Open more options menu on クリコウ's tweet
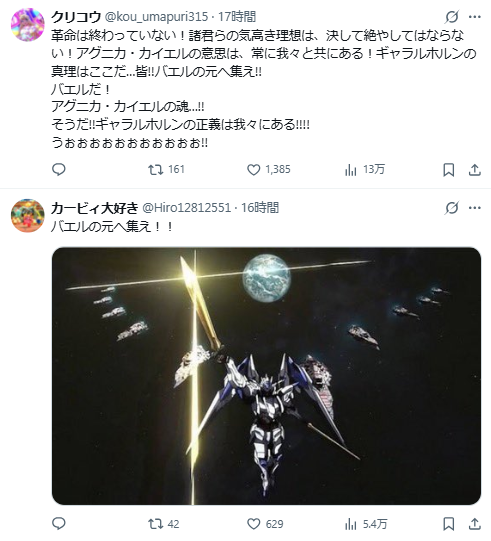This screenshot has width=491, height=541. (475, 16)
